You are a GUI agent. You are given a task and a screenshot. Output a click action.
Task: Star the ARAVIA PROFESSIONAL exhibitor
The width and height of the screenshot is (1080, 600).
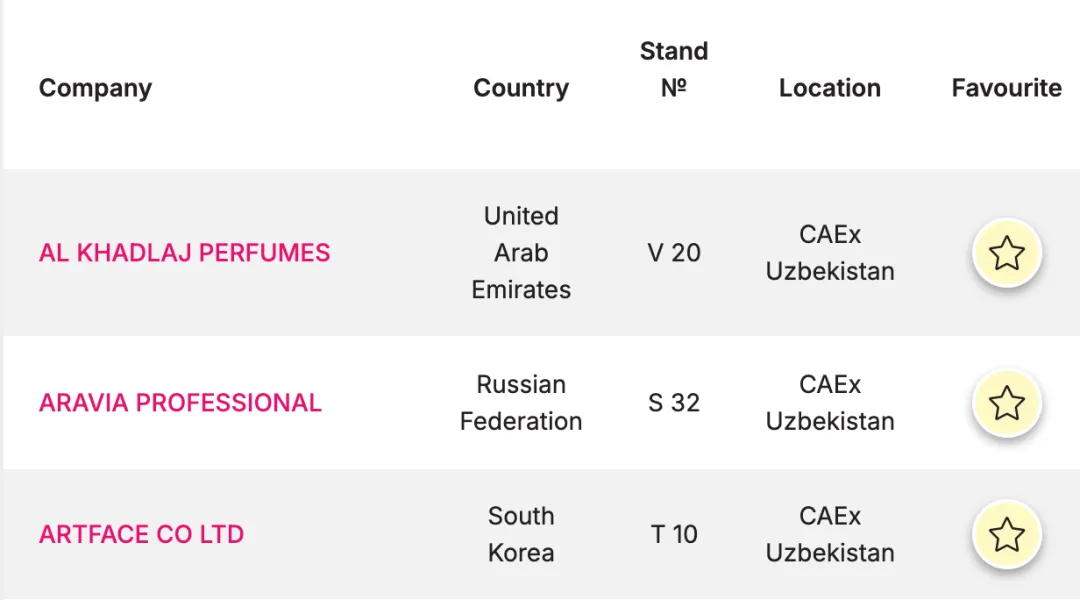[x=1006, y=403]
